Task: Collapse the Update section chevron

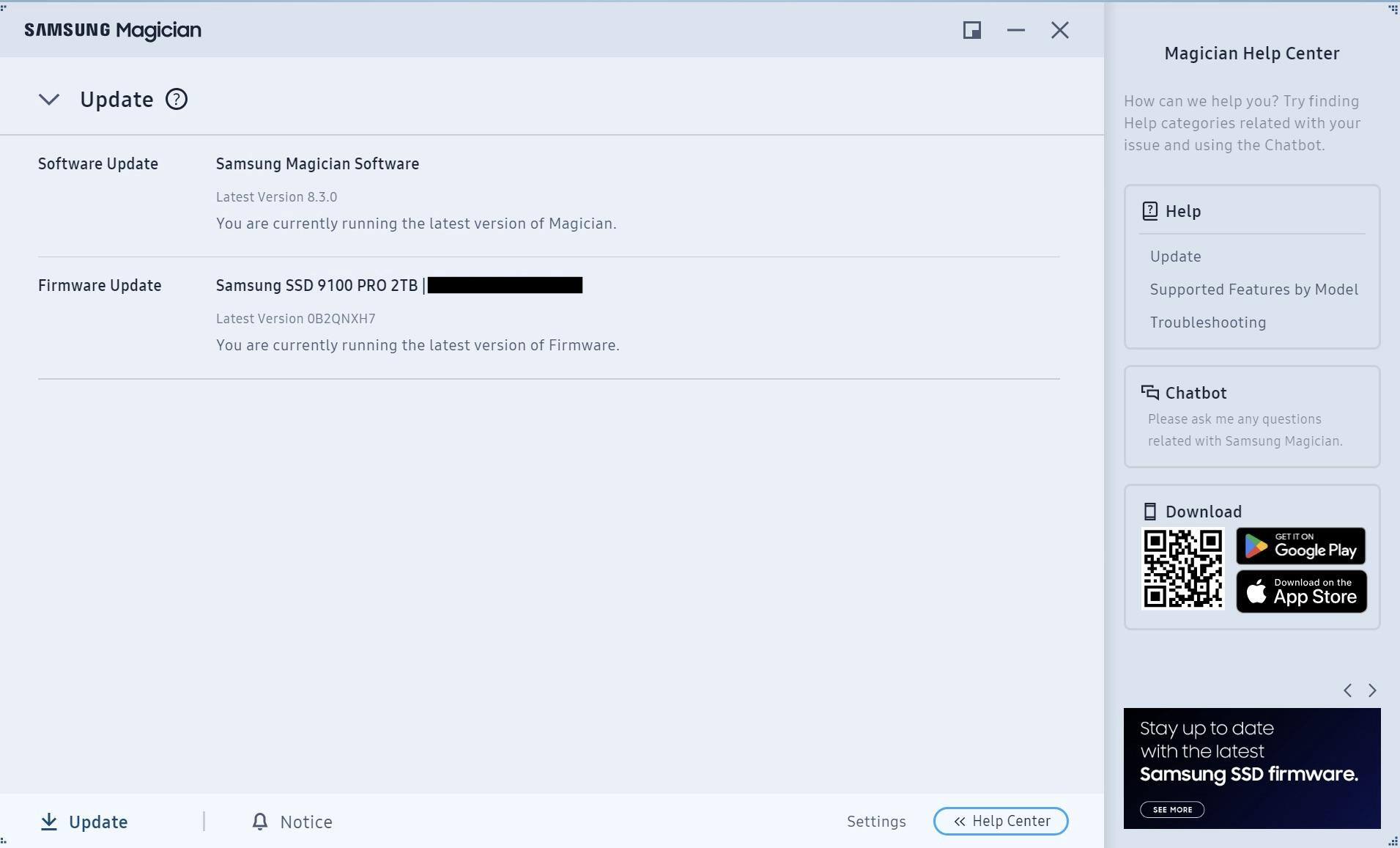Action: click(49, 99)
